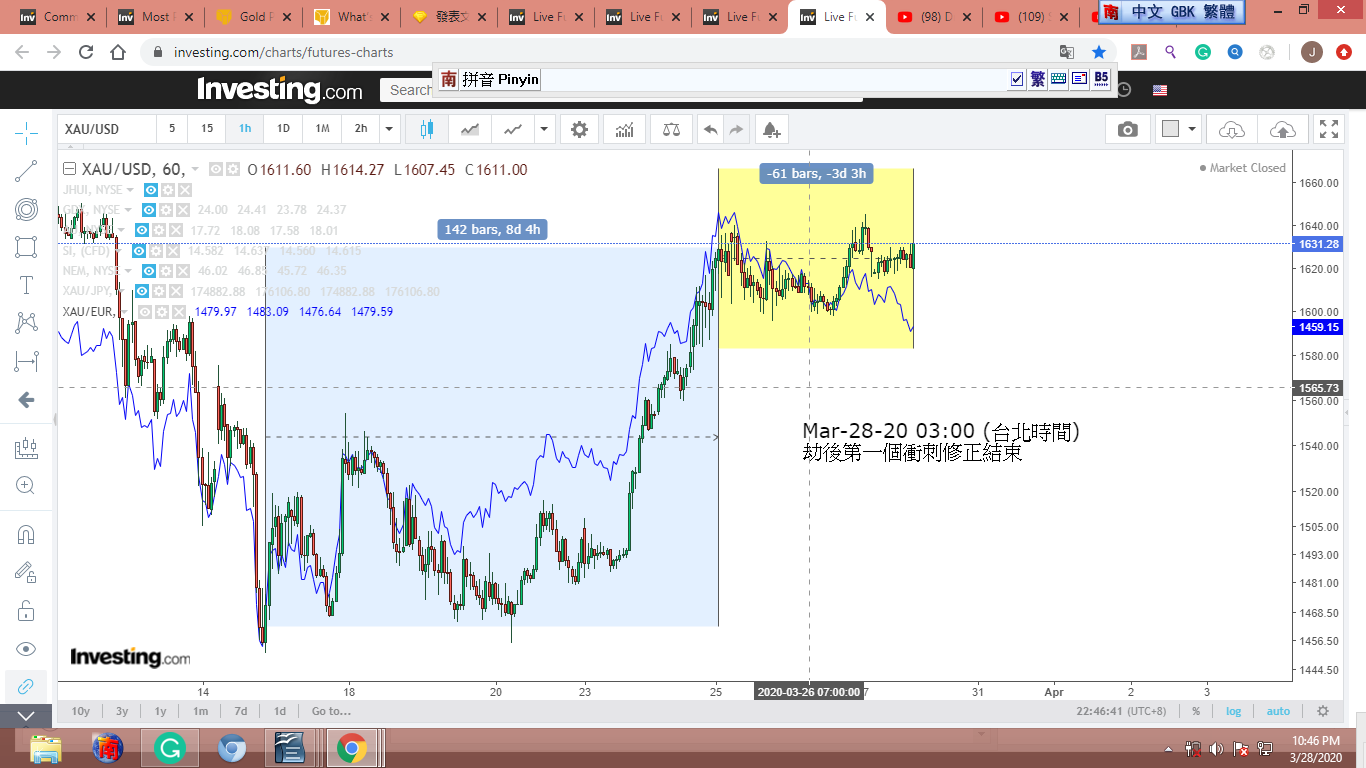Open chart properties gear in toolbar

[x=580, y=129]
